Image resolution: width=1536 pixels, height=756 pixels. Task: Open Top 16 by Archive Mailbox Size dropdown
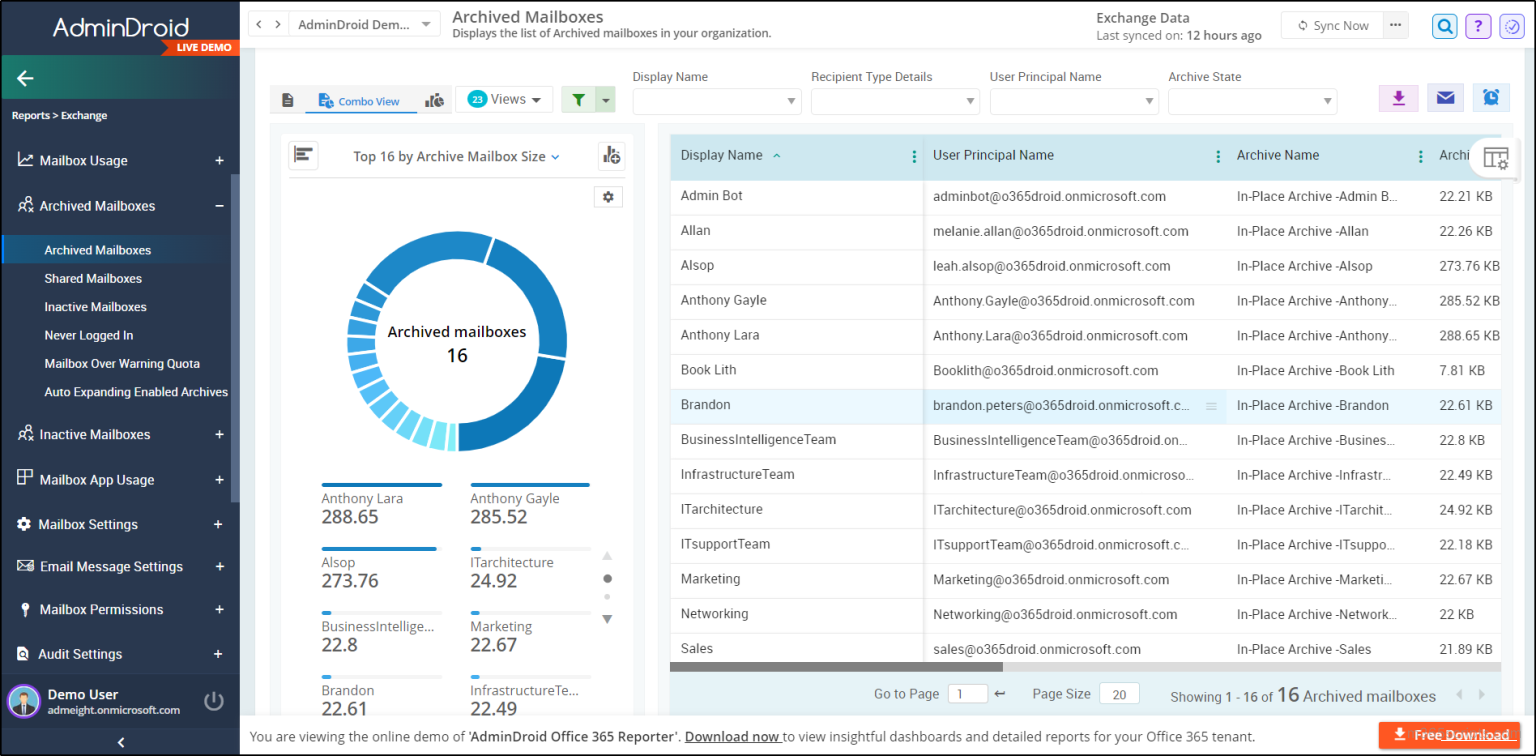click(456, 156)
